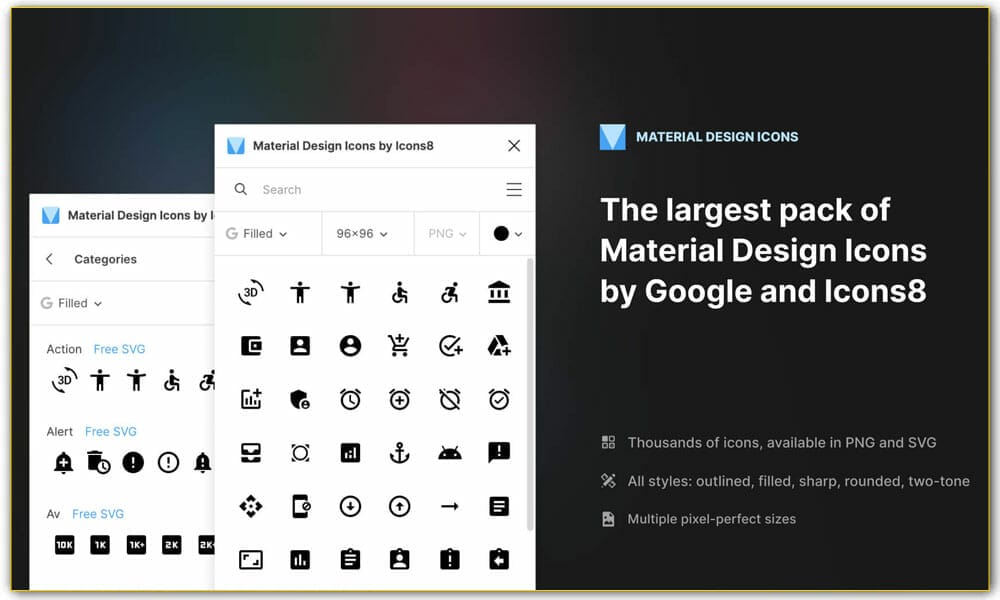Image resolution: width=1000 pixels, height=600 pixels.
Task: Go back using the Categories chevron
Action: pos(49,259)
